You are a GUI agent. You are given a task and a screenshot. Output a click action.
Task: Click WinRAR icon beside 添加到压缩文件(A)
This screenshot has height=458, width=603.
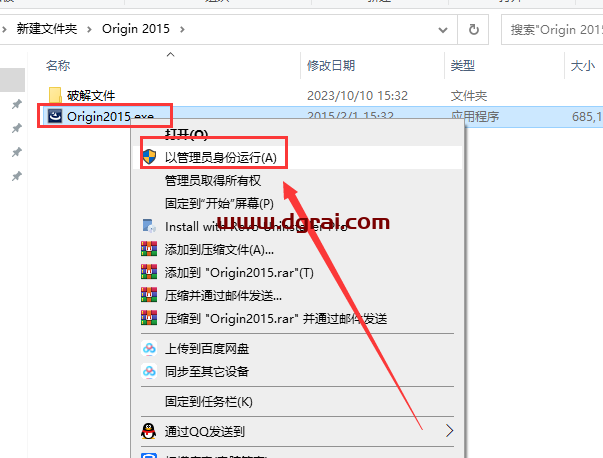tap(149, 249)
